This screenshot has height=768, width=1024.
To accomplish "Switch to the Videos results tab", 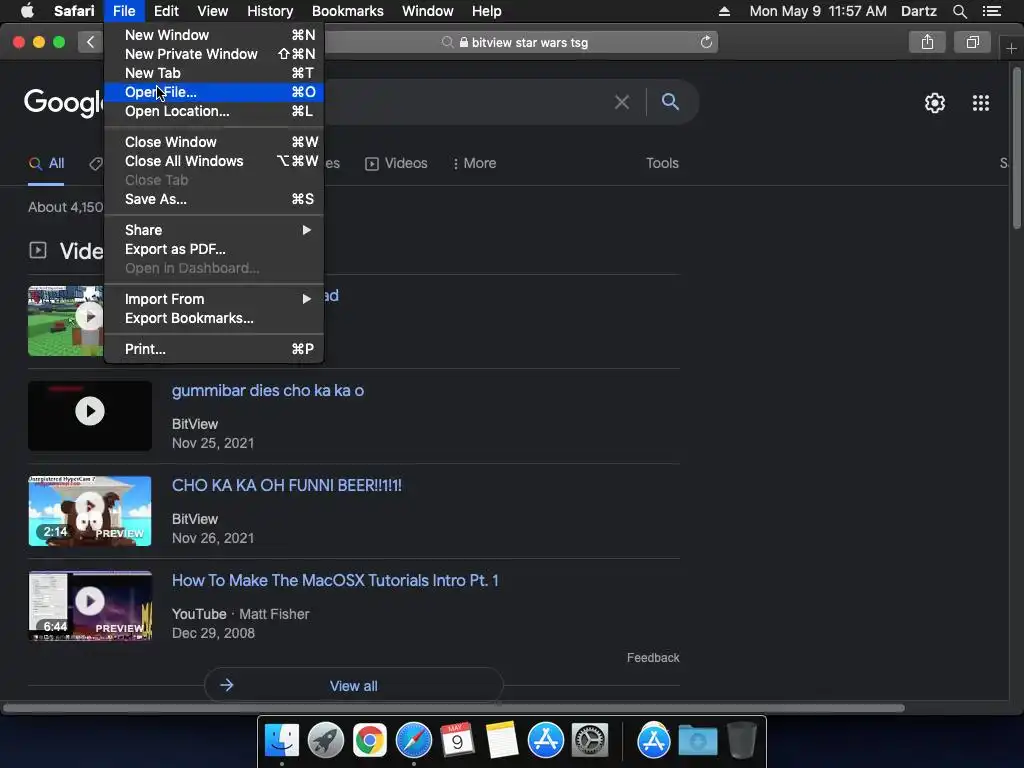I will coord(396,163).
